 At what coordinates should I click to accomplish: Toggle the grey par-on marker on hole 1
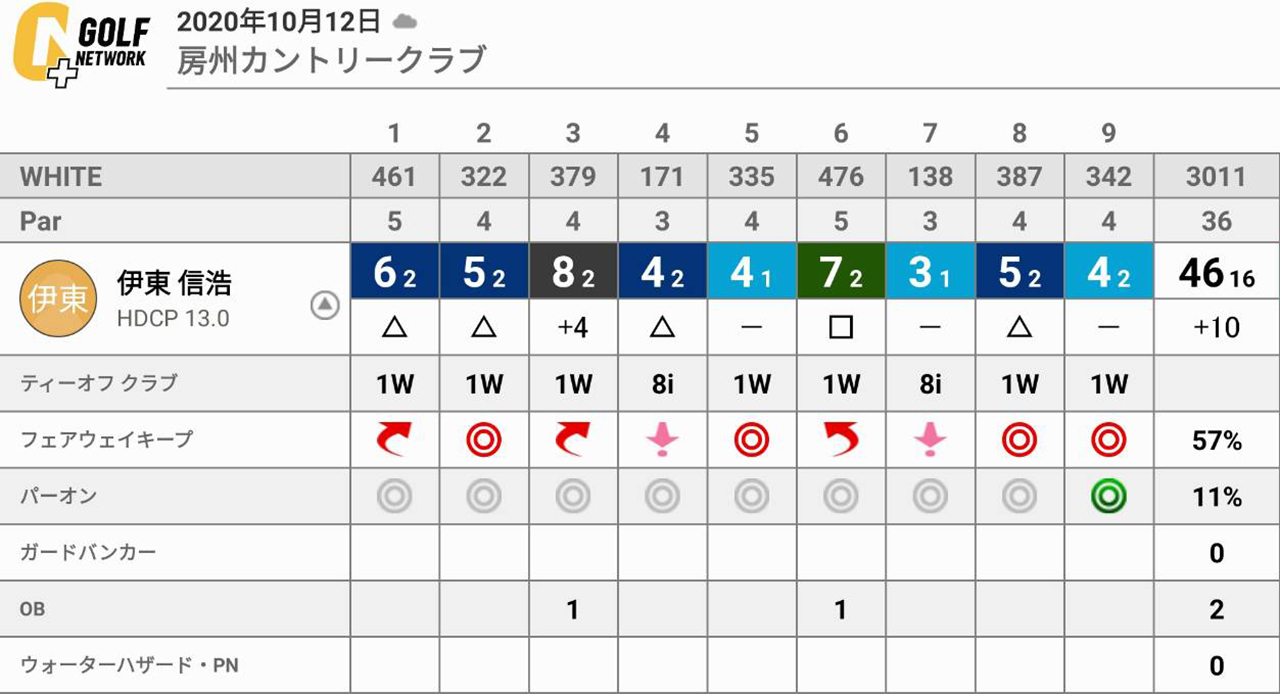pos(394,496)
